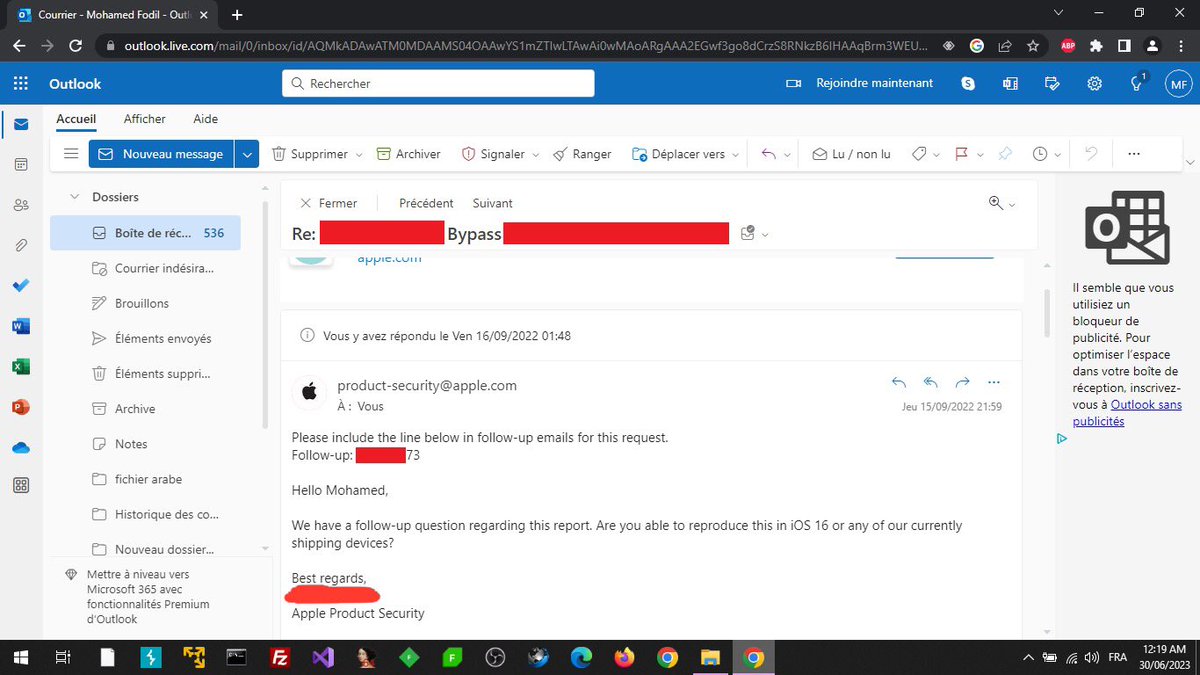Click Rejoindre maintenant meeting button
Image resolution: width=1200 pixels, height=675 pixels.
(860, 84)
